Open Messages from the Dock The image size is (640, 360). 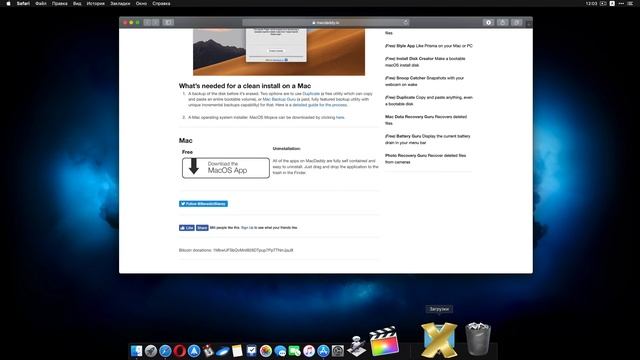280,351
